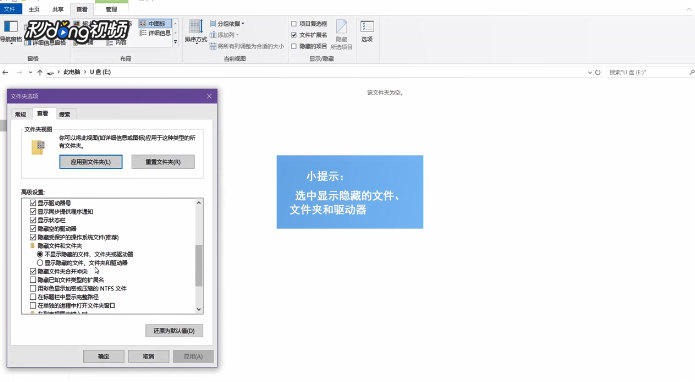Check 用彩色显示加密或压缩的 NTFS 文件

pyautogui.click(x=33, y=288)
